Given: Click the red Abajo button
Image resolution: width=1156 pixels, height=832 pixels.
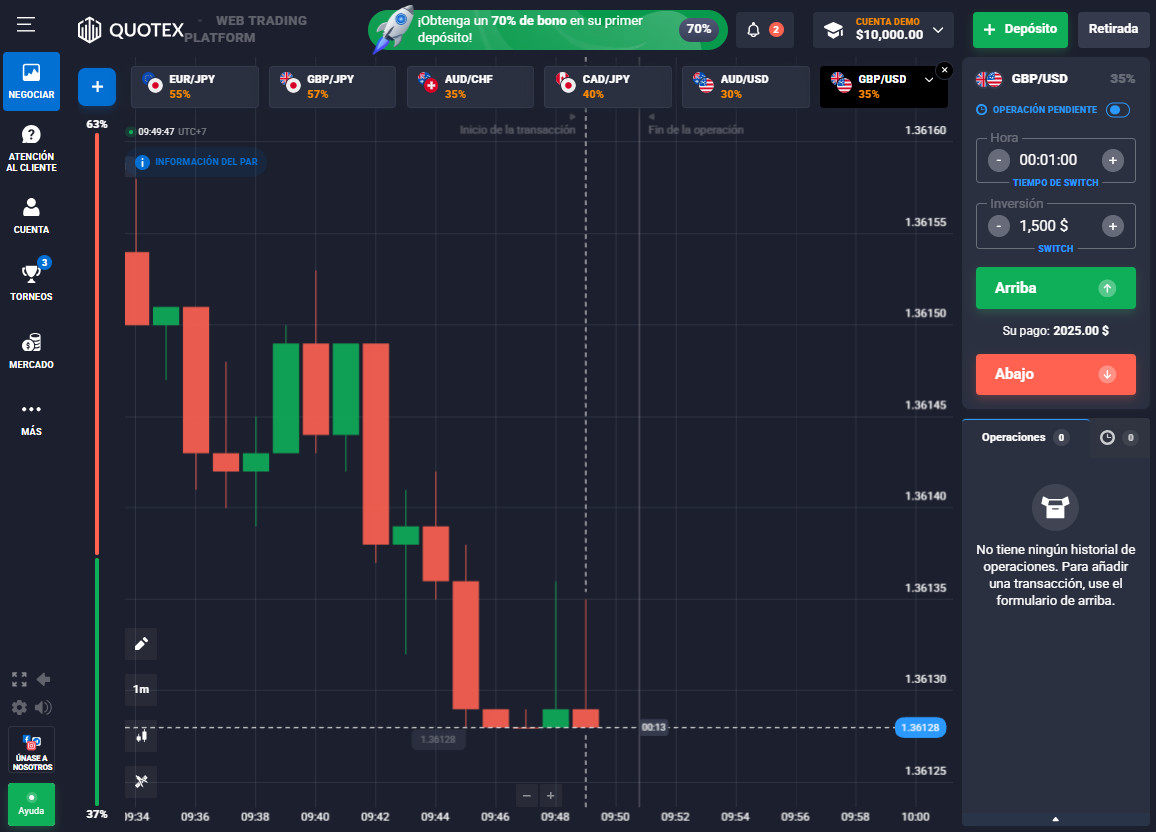Looking at the screenshot, I should pos(1055,374).
